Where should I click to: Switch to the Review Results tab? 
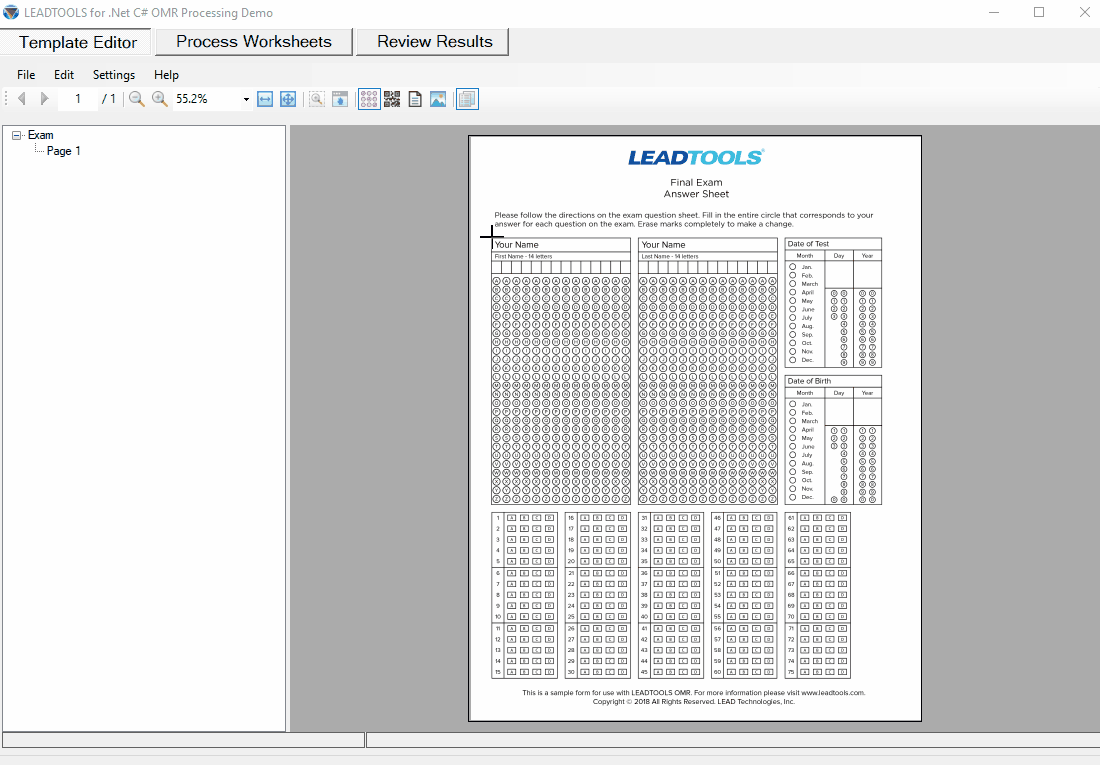(x=432, y=42)
